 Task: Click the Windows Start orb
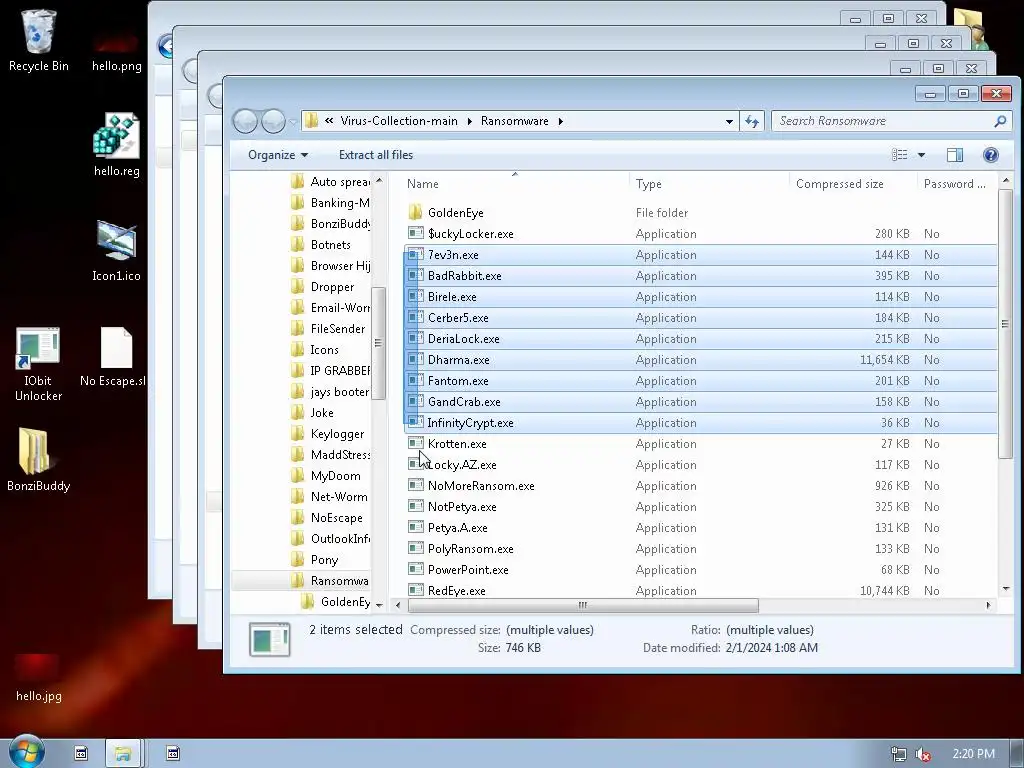pos(26,752)
